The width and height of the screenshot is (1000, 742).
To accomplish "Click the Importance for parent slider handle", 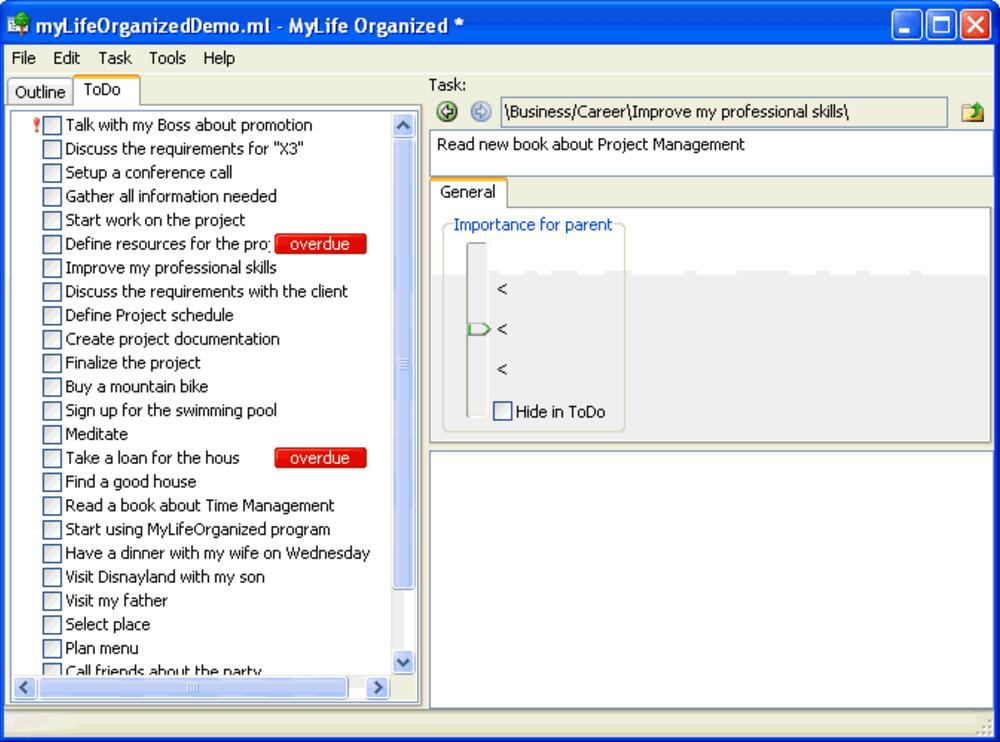I will click(x=478, y=329).
